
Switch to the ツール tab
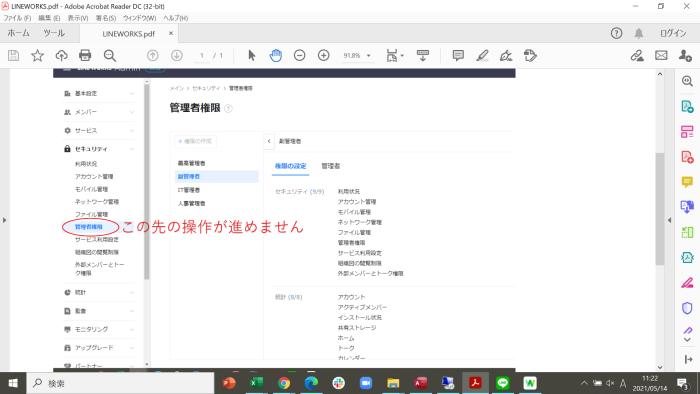pyautogui.click(x=54, y=33)
